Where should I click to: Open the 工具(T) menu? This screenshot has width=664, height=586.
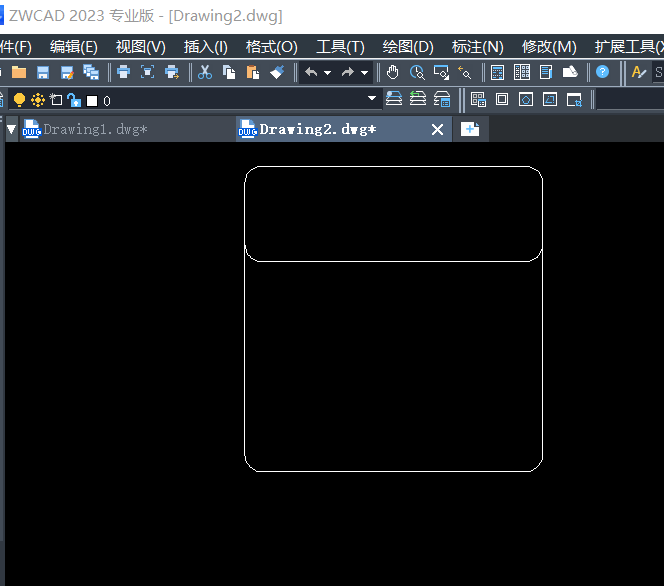coord(340,47)
